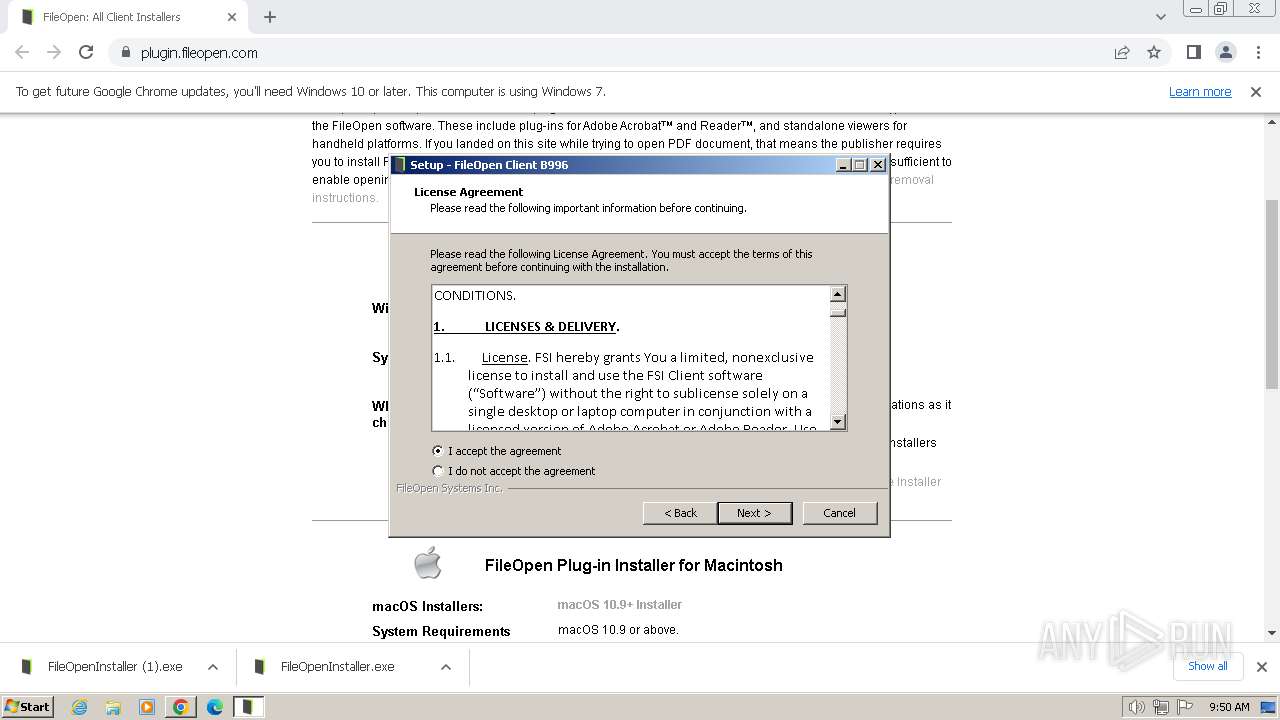Viewport: 1280px width, 720px height.
Task: Open network status tray icon
Action: 1160,707
